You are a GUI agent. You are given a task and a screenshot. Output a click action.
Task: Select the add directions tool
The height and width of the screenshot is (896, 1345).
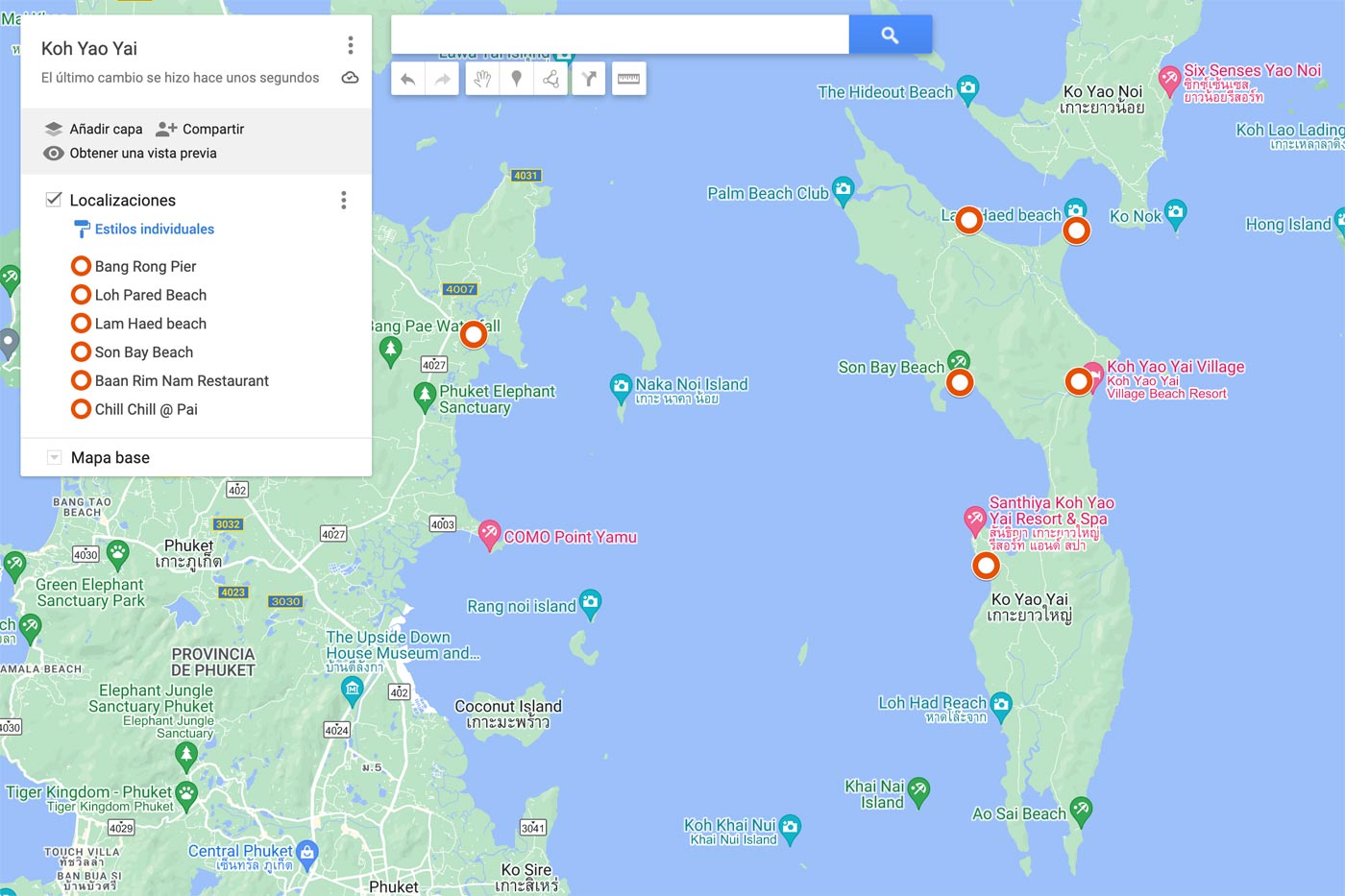588,78
